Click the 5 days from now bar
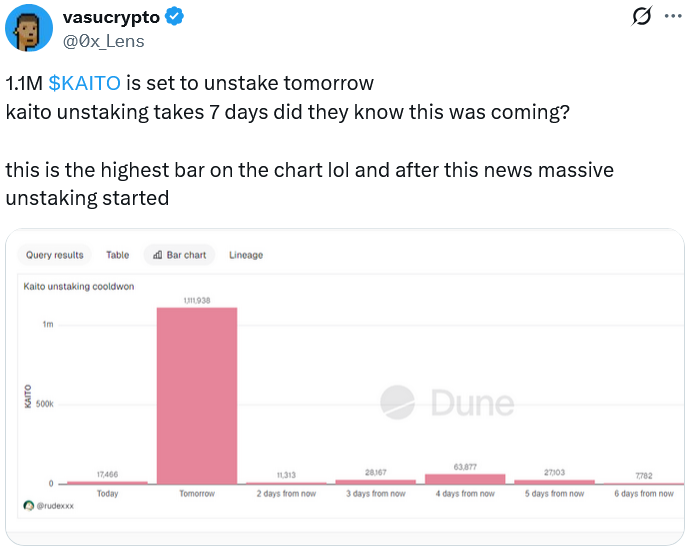Screen dimensions: 688x546 (x=554, y=482)
